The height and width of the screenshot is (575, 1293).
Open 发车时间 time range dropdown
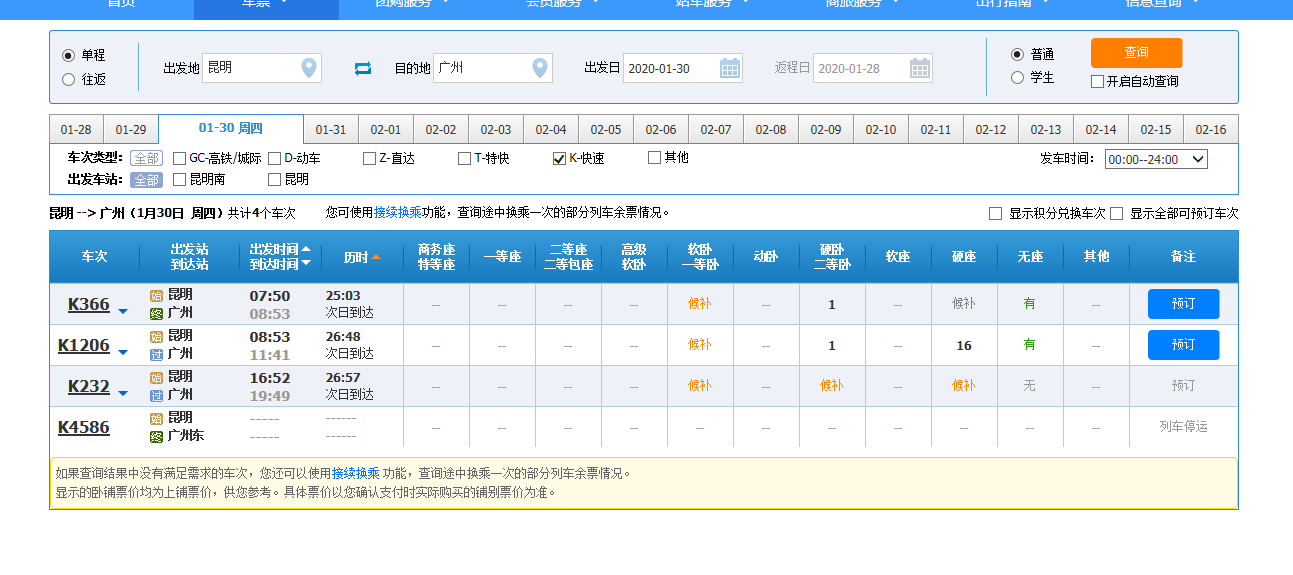click(1156, 159)
